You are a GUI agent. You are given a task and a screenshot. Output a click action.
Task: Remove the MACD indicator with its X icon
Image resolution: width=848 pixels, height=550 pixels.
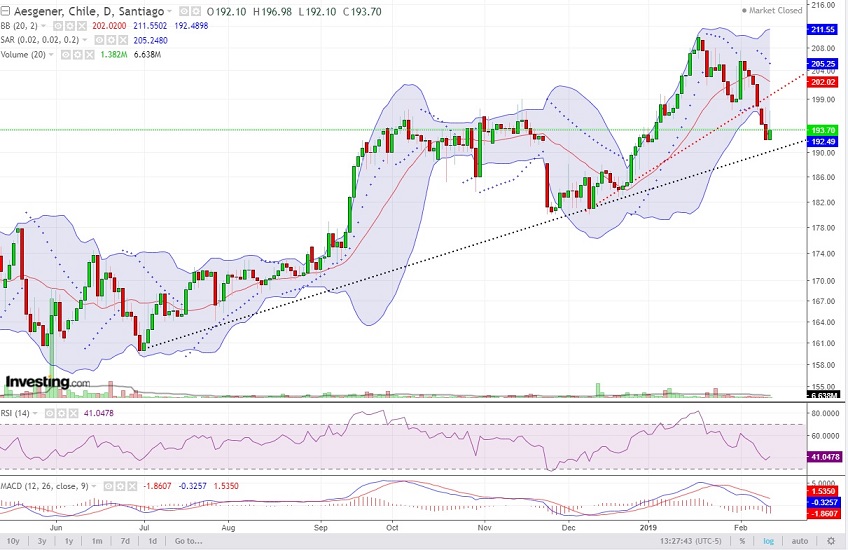(x=132, y=486)
